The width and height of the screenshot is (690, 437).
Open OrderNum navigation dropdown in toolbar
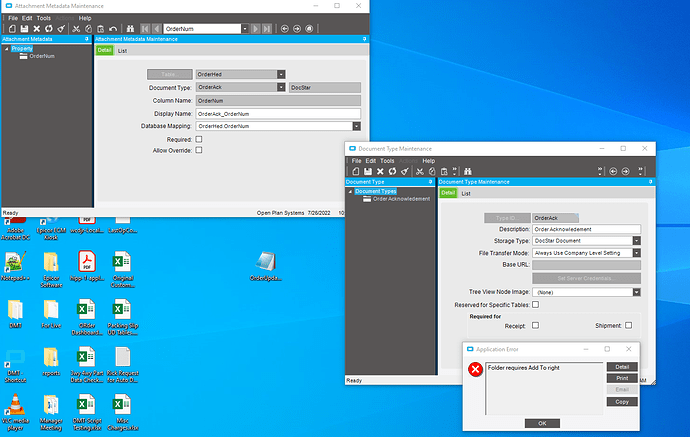point(245,29)
